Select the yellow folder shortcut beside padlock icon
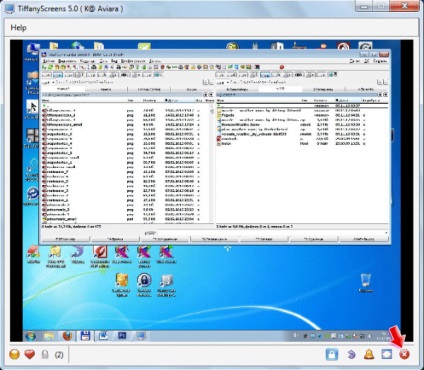Screen dimensions: 424x370 (x=121, y=285)
